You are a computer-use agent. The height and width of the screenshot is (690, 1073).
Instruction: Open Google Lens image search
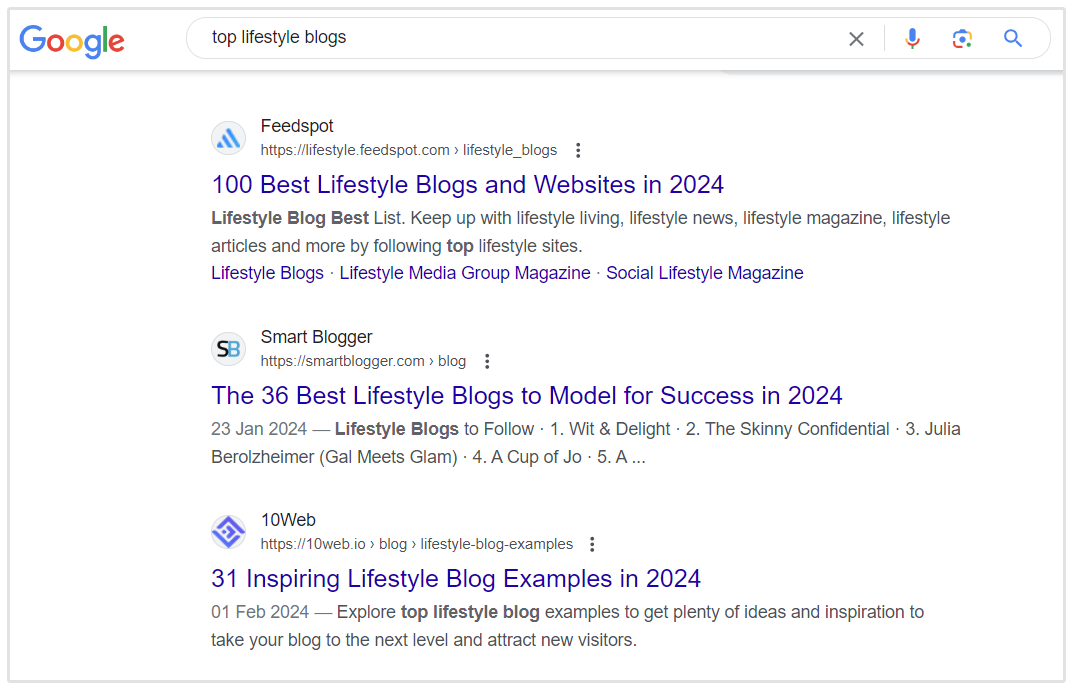tap(962, 39)
